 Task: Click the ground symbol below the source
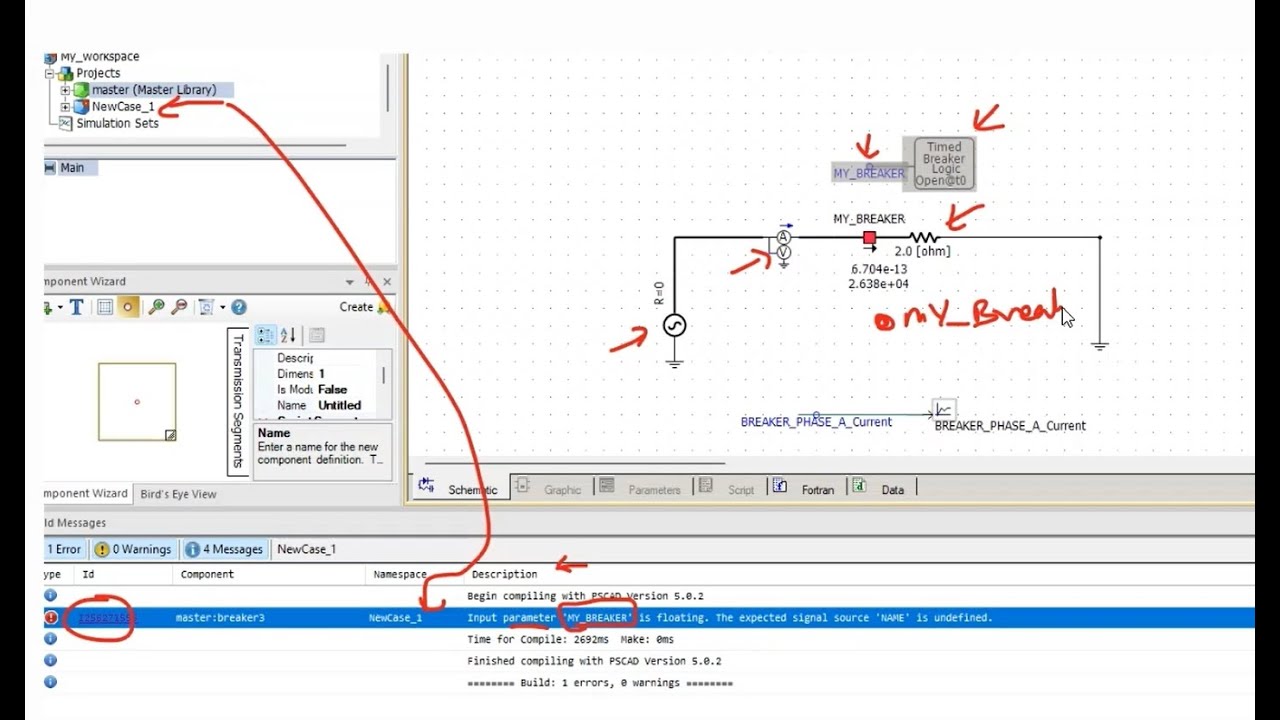coord(674,362)
